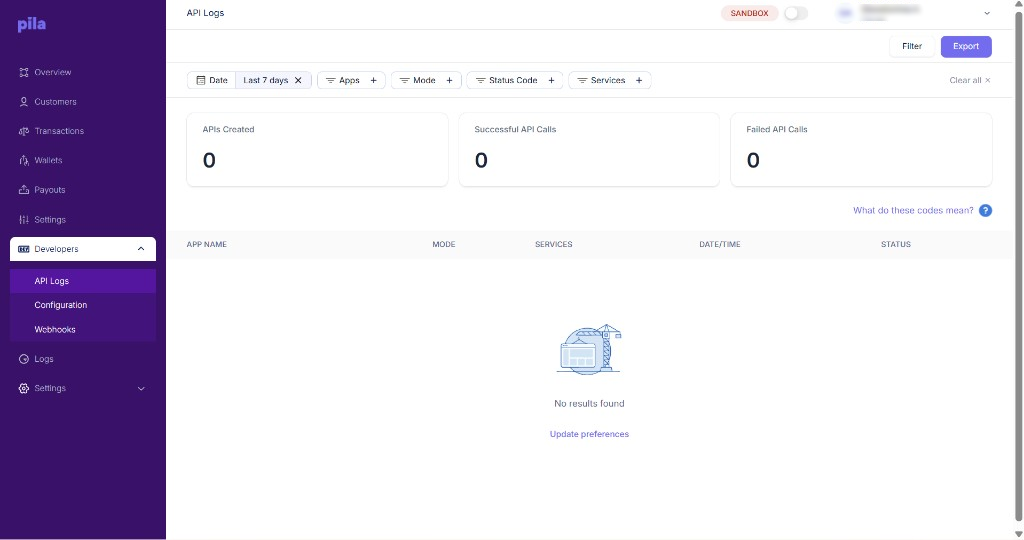The width and height of the screenshot is (1024, 540).
Task: Open What do these codes mean link
Action: (x=913, y=210)
